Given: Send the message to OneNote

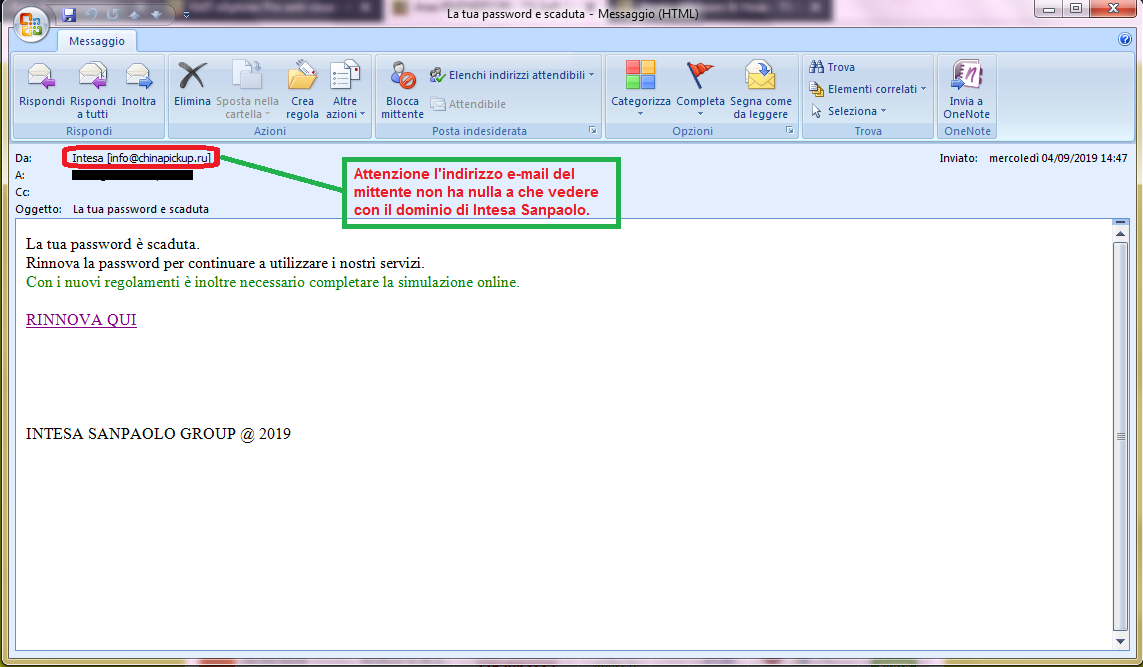Looking at the screenshot, I should [967, 90].
